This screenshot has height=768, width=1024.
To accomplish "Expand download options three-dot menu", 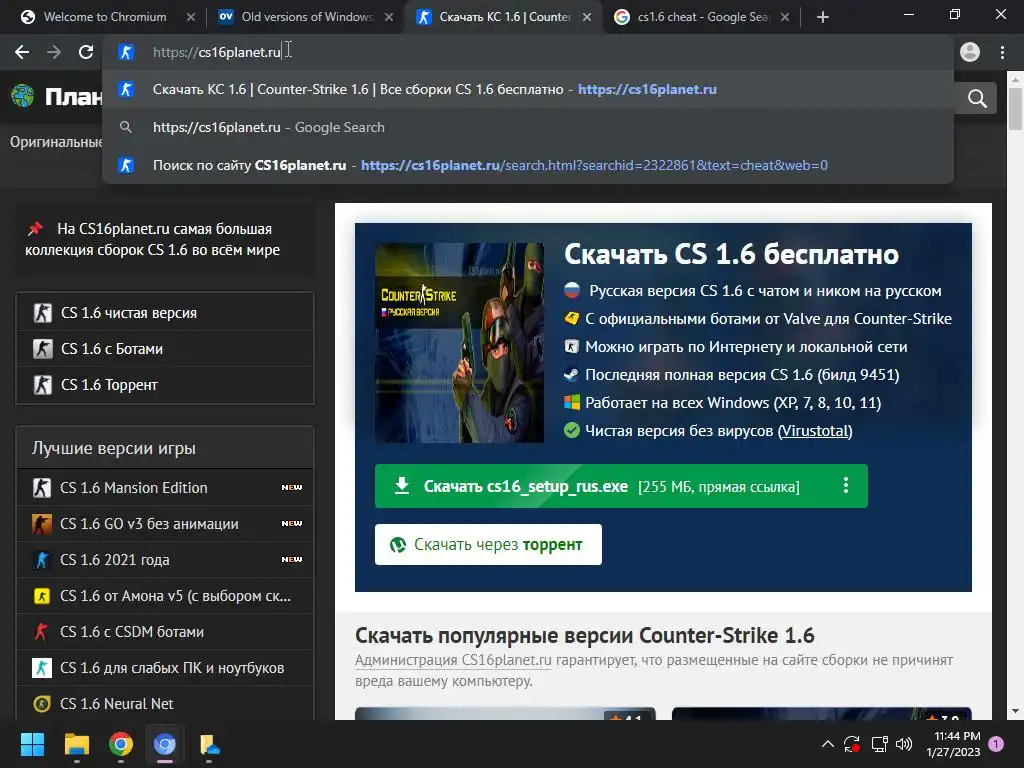I will [846, 486].
